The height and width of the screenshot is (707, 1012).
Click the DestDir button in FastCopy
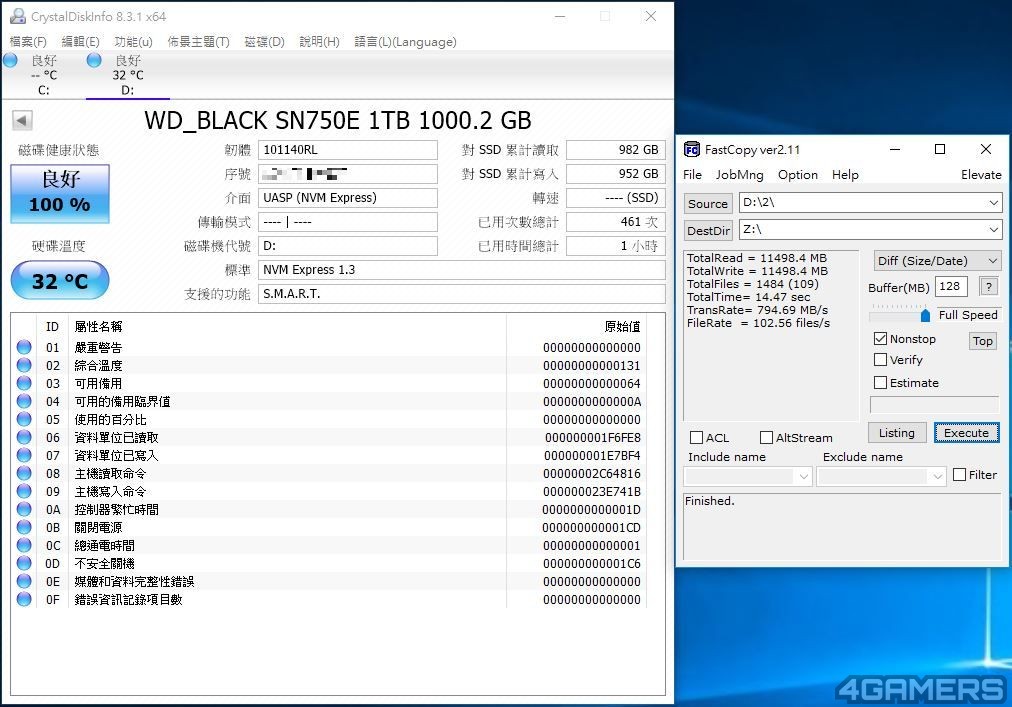(x=708, y=231)
